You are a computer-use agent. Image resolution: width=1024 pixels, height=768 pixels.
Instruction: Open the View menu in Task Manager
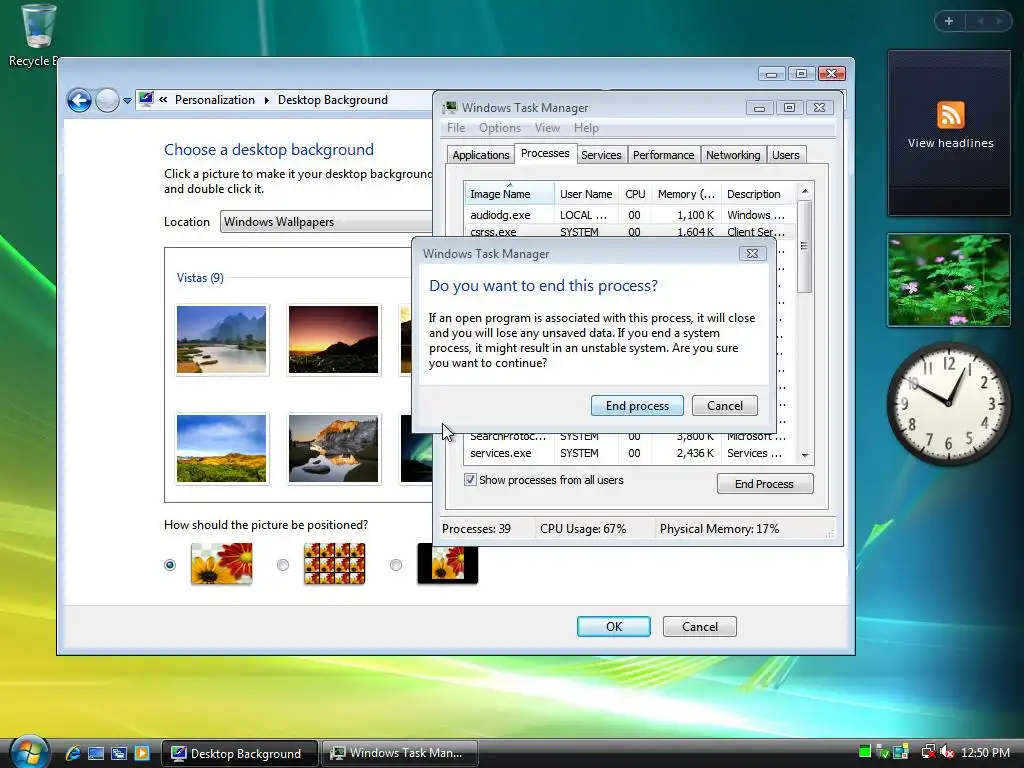click(547, 128)
